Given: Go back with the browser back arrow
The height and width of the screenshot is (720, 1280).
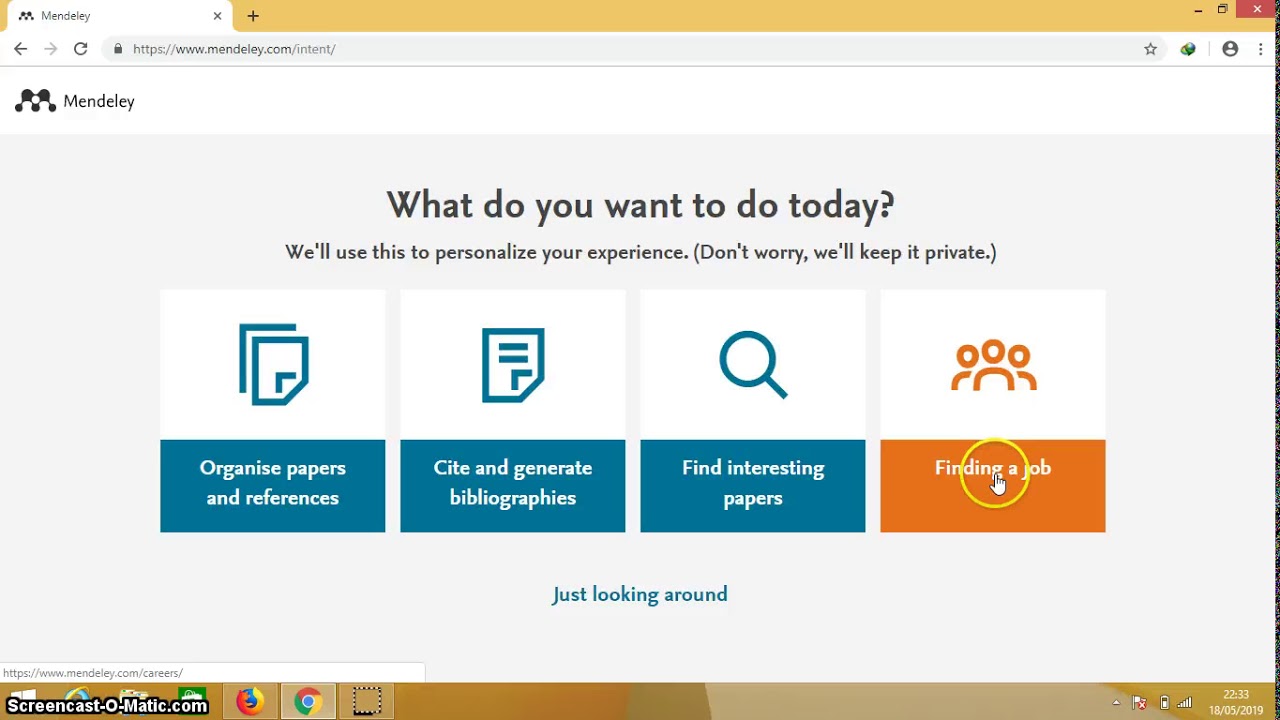Looking at the screenshot, I should [x=21, y=48].
